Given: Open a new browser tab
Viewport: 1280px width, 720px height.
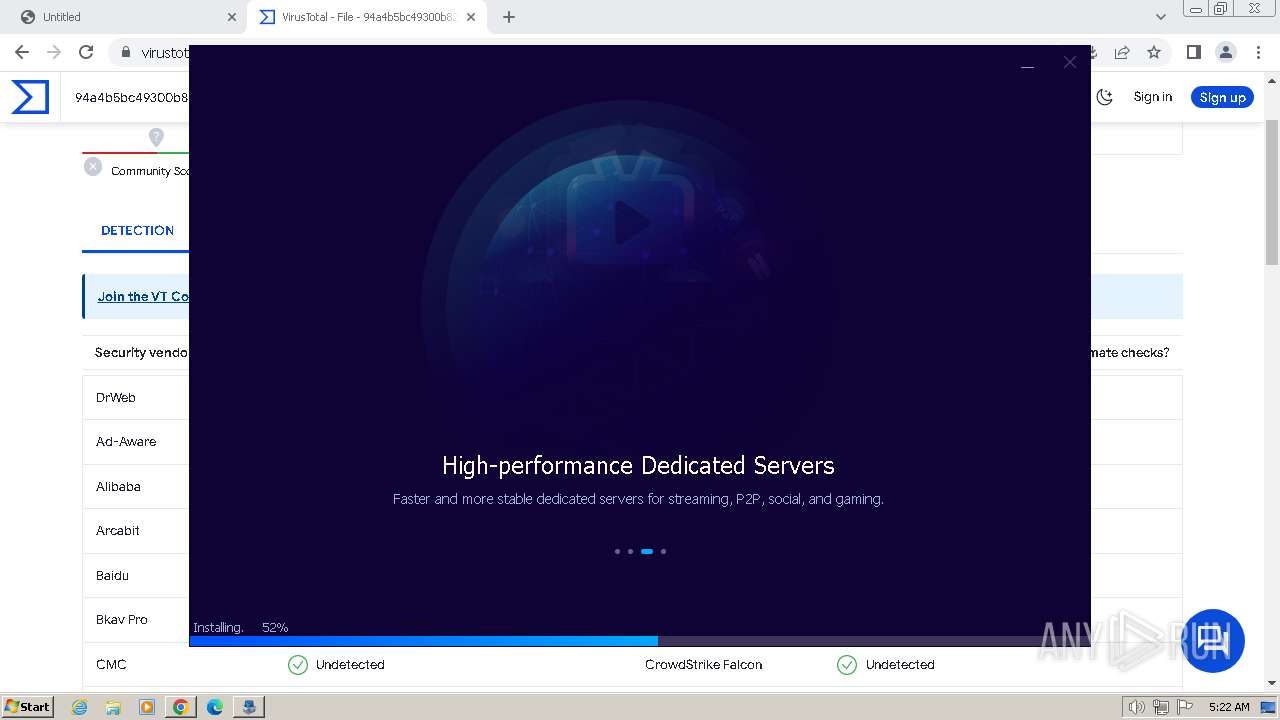Looking at the screenshot, I should click(x=509, y=17).
